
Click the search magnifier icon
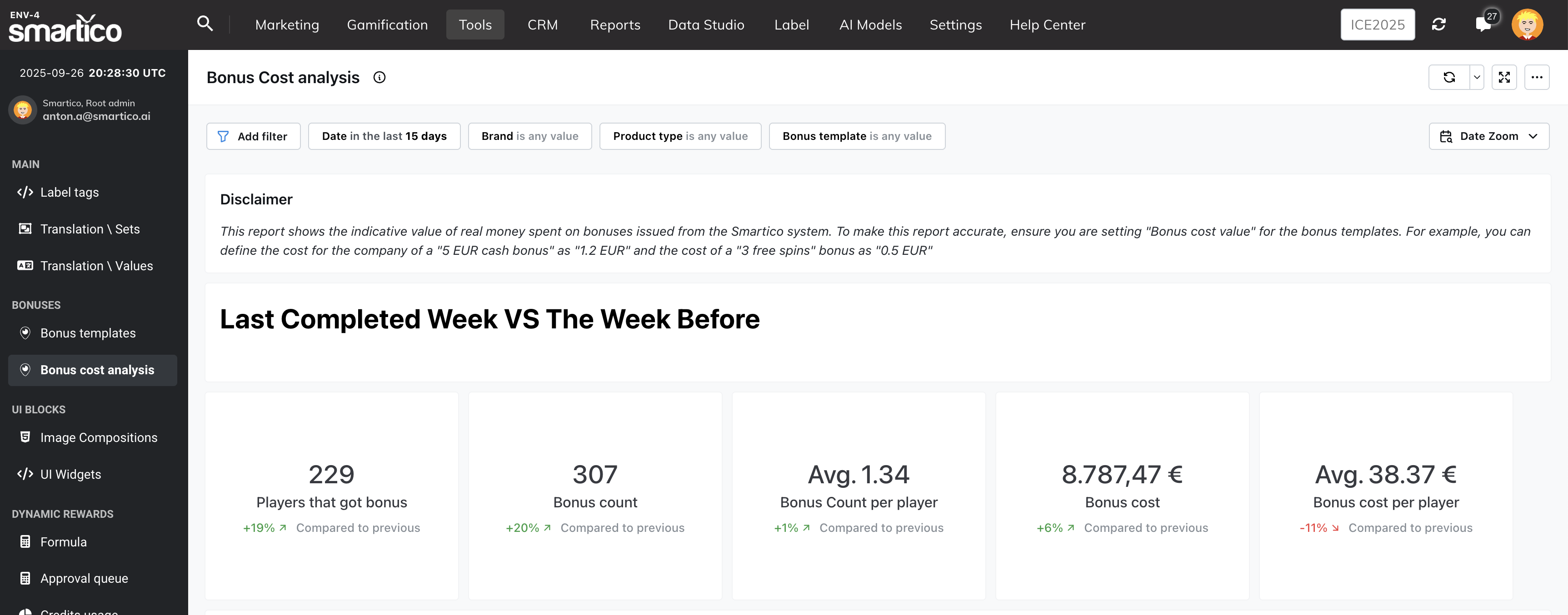point(205,24)
